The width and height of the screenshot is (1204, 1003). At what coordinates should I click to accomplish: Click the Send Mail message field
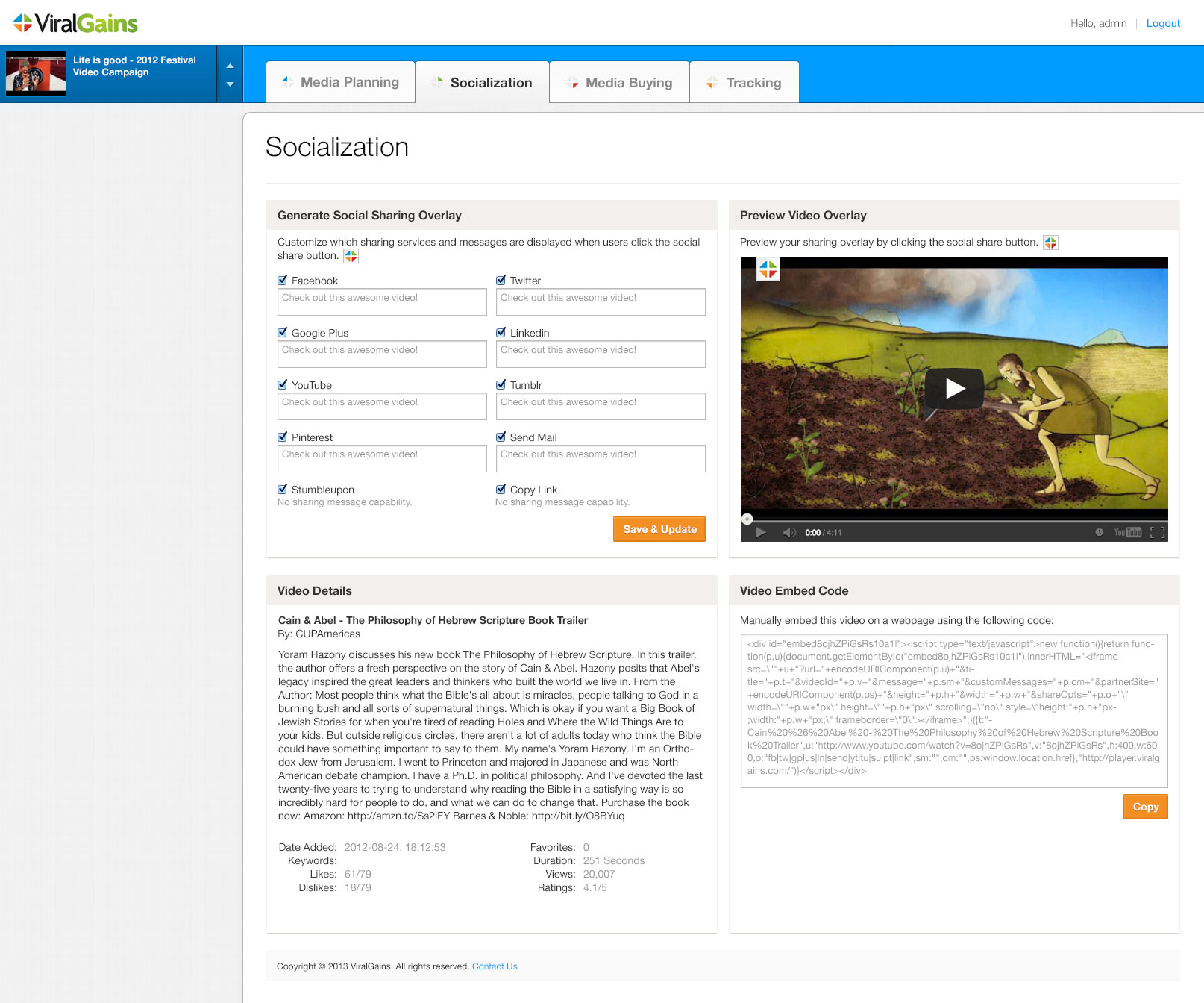(x=601, y=459)
